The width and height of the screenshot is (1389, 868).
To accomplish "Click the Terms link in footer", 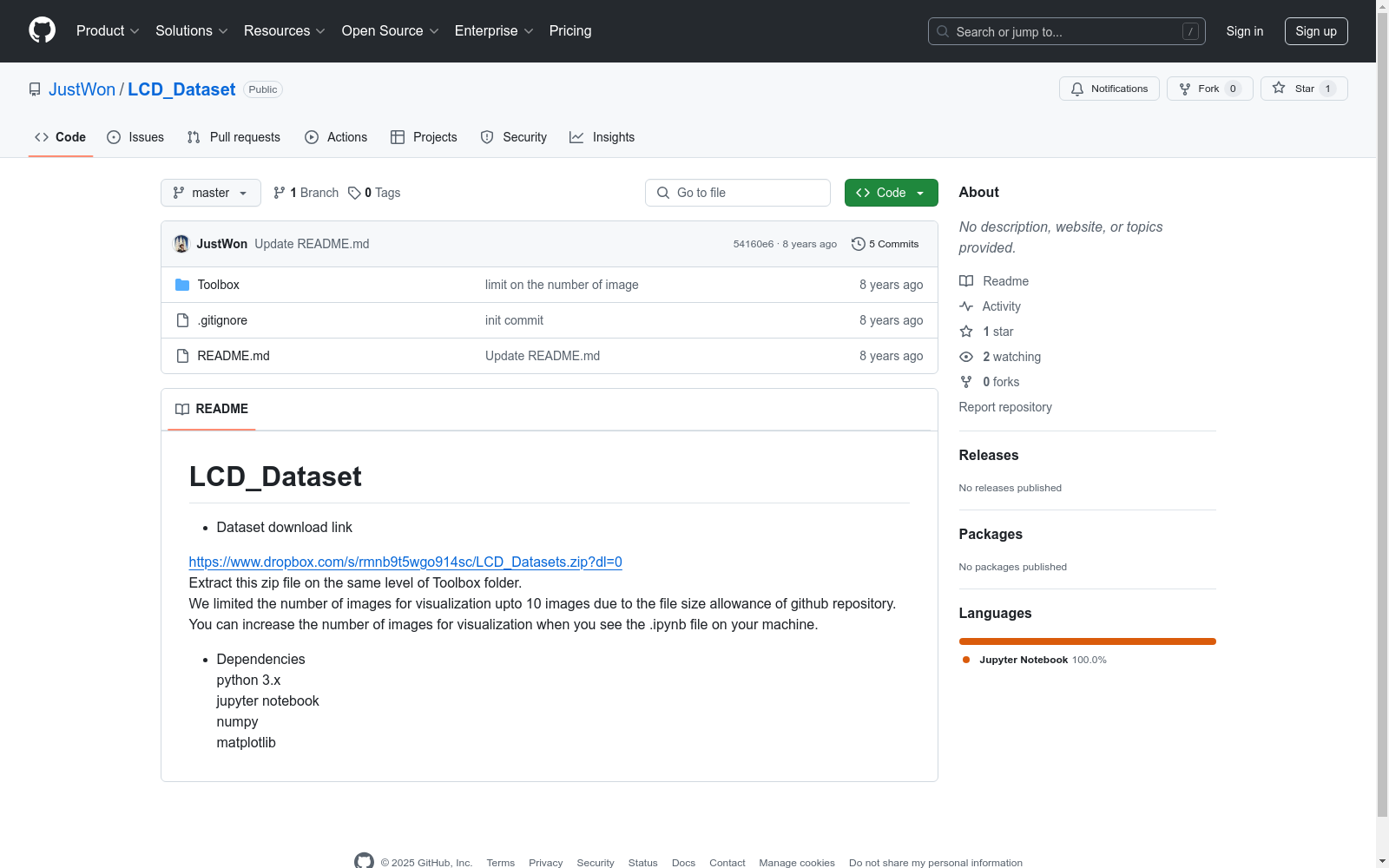I will click(501, 863).
